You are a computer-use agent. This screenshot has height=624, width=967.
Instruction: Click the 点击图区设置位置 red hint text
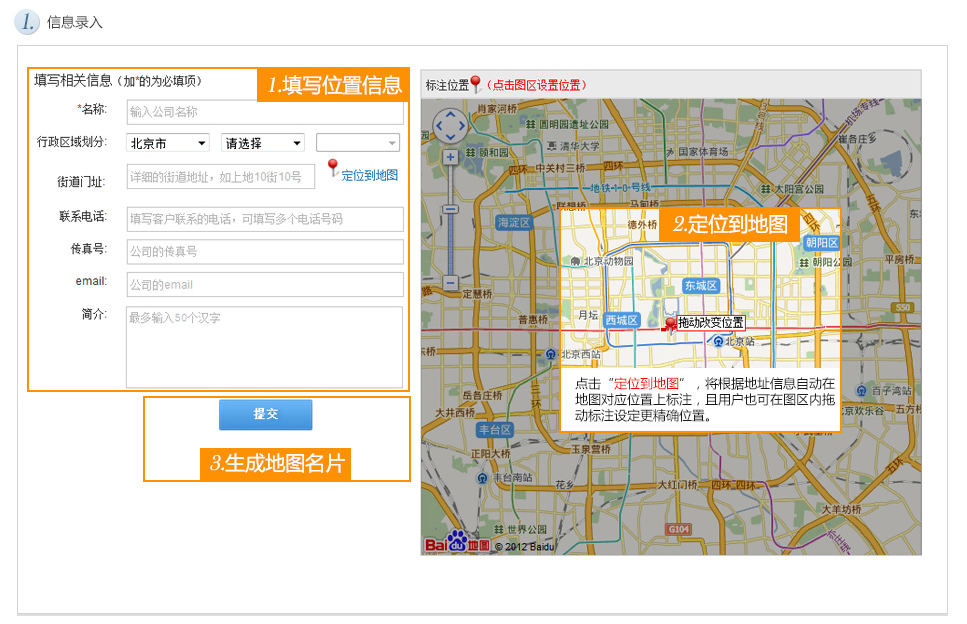(x=536, y=85)
